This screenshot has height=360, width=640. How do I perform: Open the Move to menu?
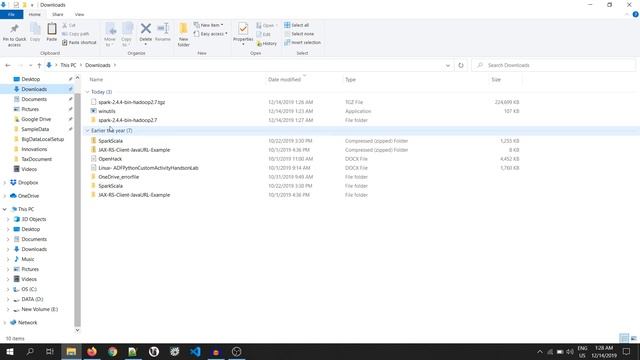coord(110,33)
